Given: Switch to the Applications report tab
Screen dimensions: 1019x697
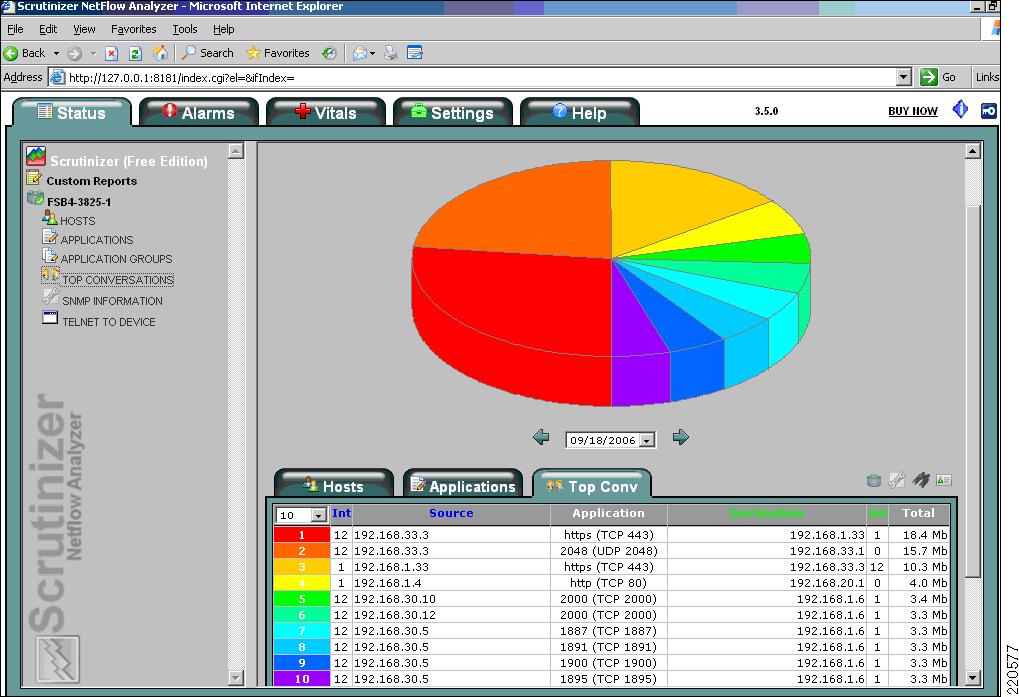Looking at the screenshot, I should (463, 485).
